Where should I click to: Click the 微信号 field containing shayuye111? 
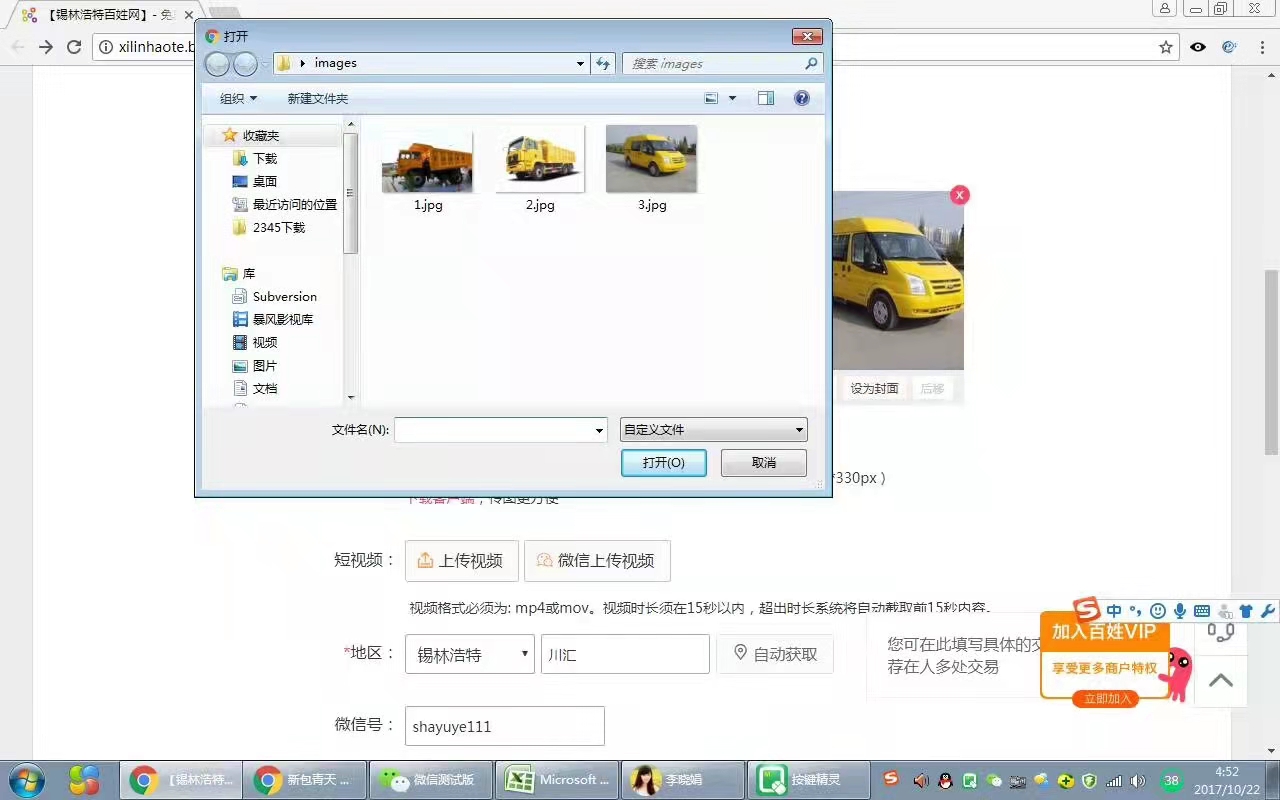click(x=505, y=726)
